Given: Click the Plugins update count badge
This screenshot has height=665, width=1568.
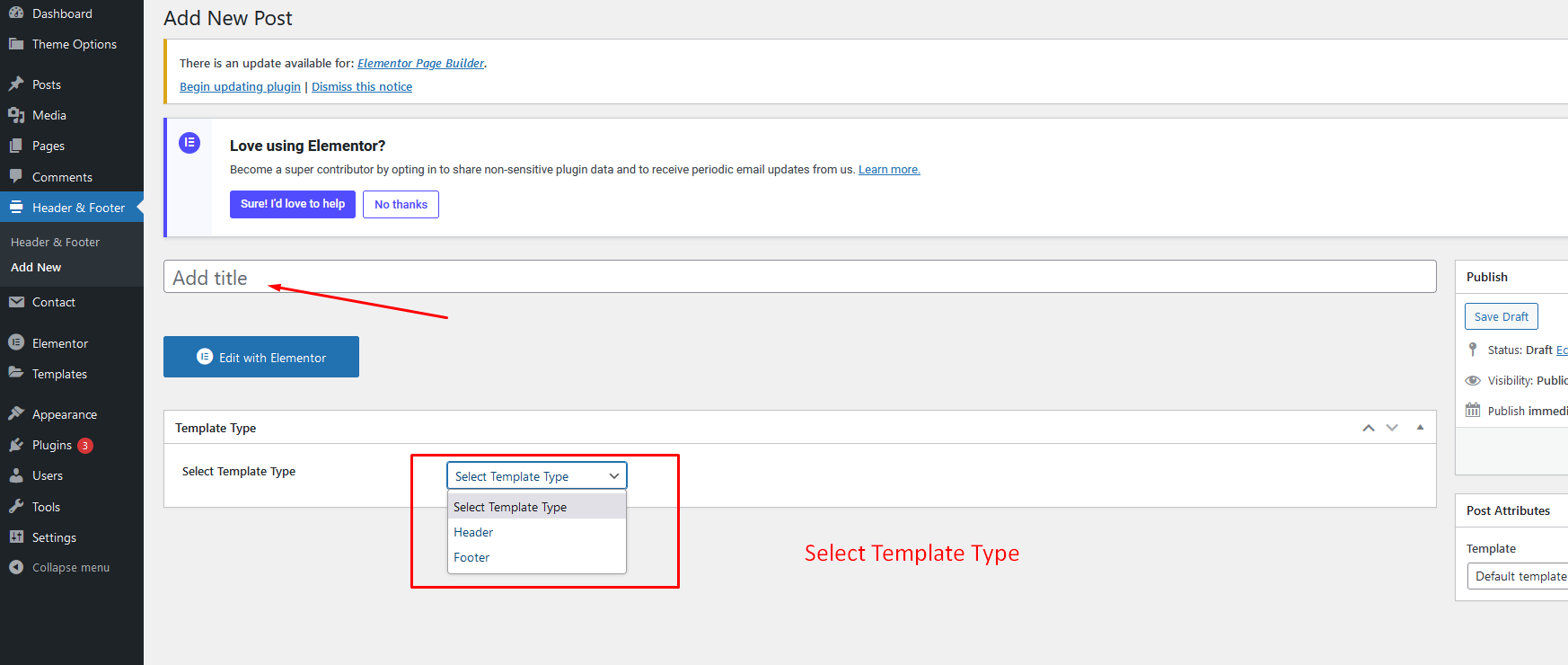Looking at the screenshot, I should coord(85,446).
